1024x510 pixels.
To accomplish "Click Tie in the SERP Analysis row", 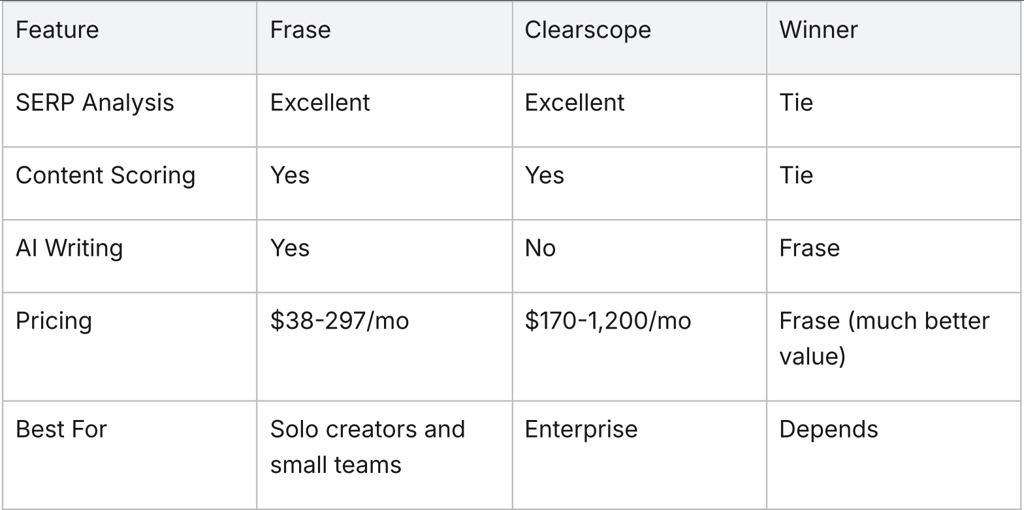I will pyautogui.click(x=796, y=103).
